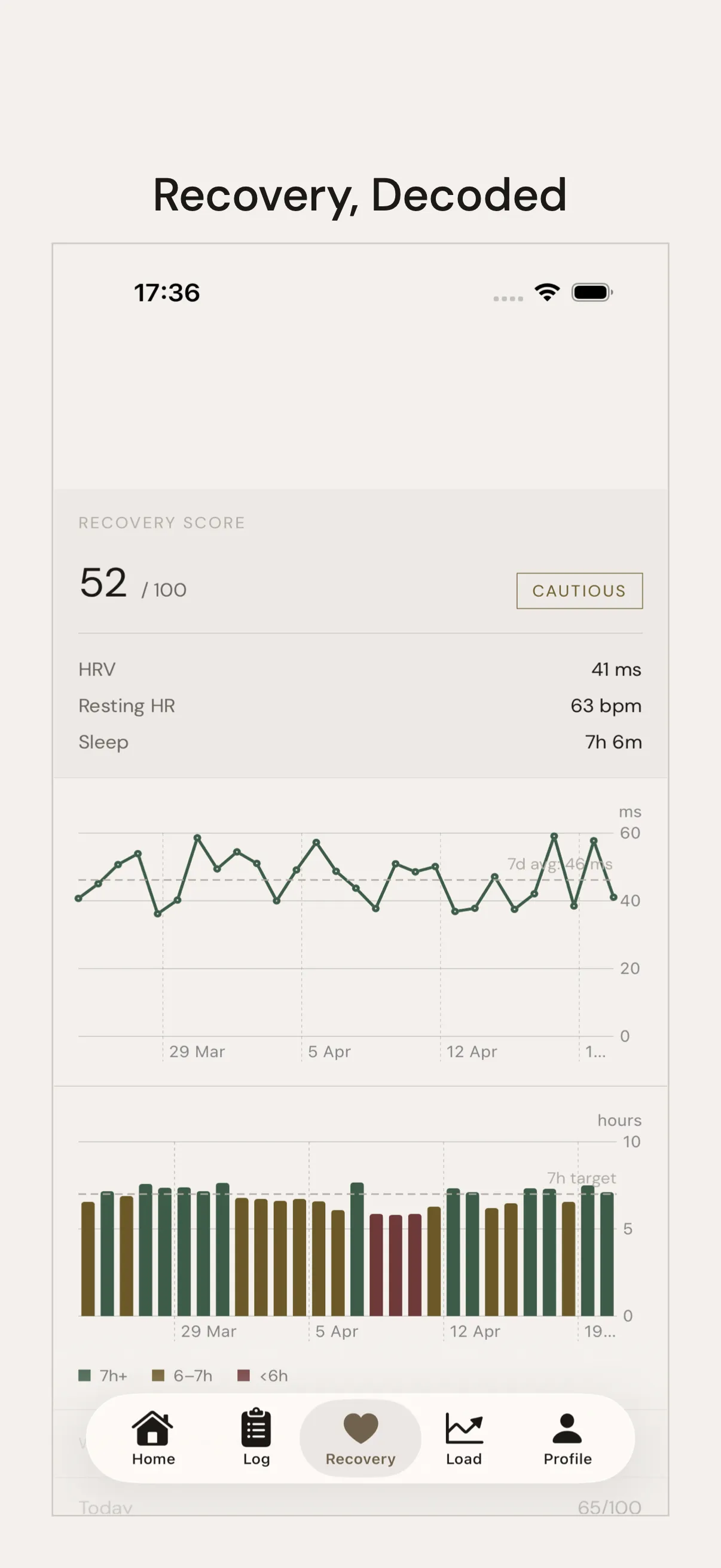Tap the 17:36 clock in status bar
Image resolution: width=721 pixels, height=1568 pixels.
tap(167, 293)
